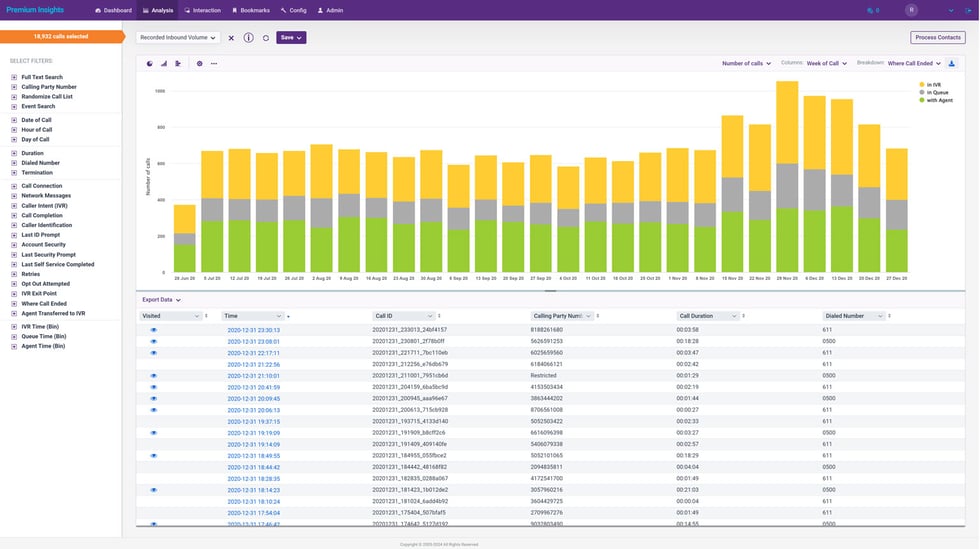The image size is (980, 549).
Task: Click the 18,932 calls selected banner
Action: 61,37
